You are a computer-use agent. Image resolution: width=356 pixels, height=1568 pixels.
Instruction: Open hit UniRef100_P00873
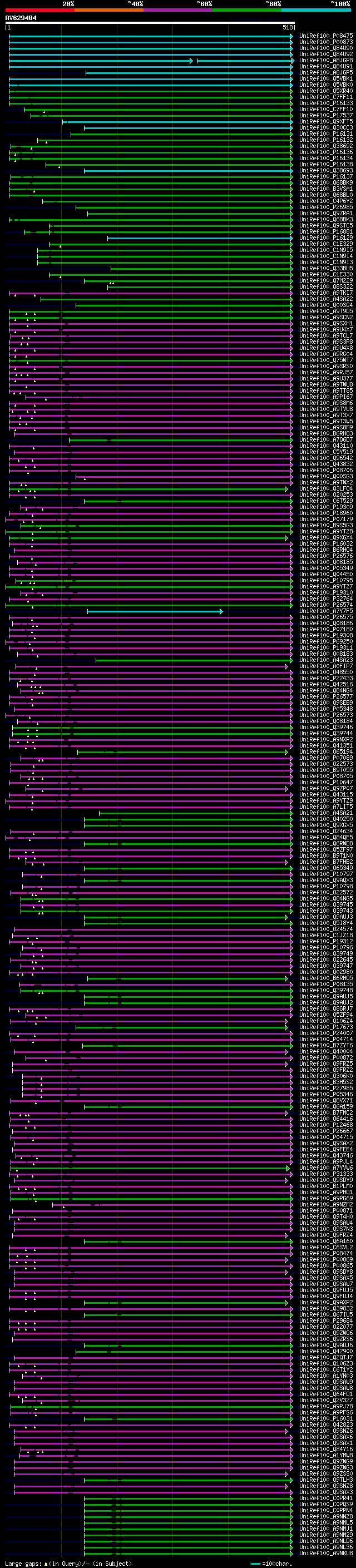(325, 42)
